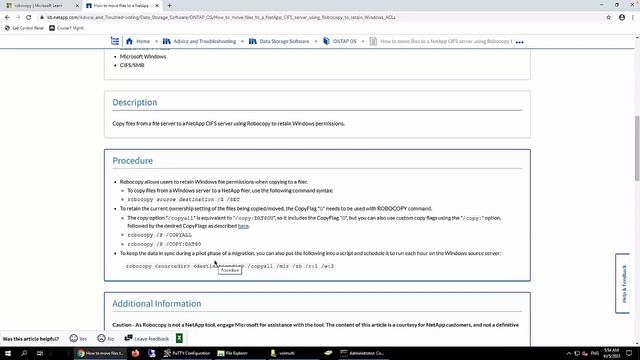The width and height of the screenshot is (640, 360).
Task: Open notification center icon
Action: tap(629, 353)
